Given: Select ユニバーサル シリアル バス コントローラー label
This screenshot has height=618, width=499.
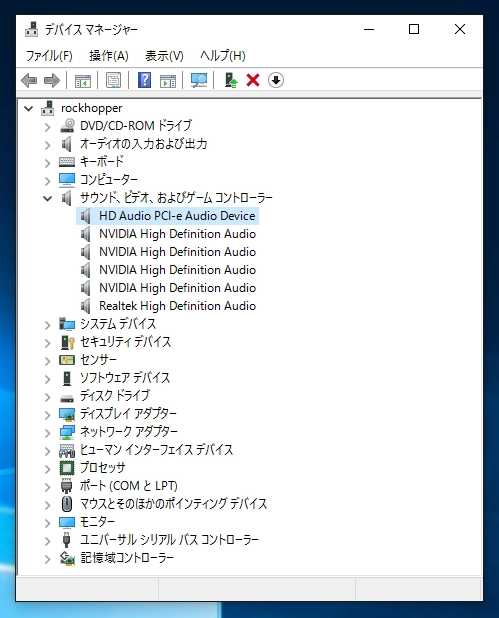Looking at the screenshot, I should coord(169,540).
